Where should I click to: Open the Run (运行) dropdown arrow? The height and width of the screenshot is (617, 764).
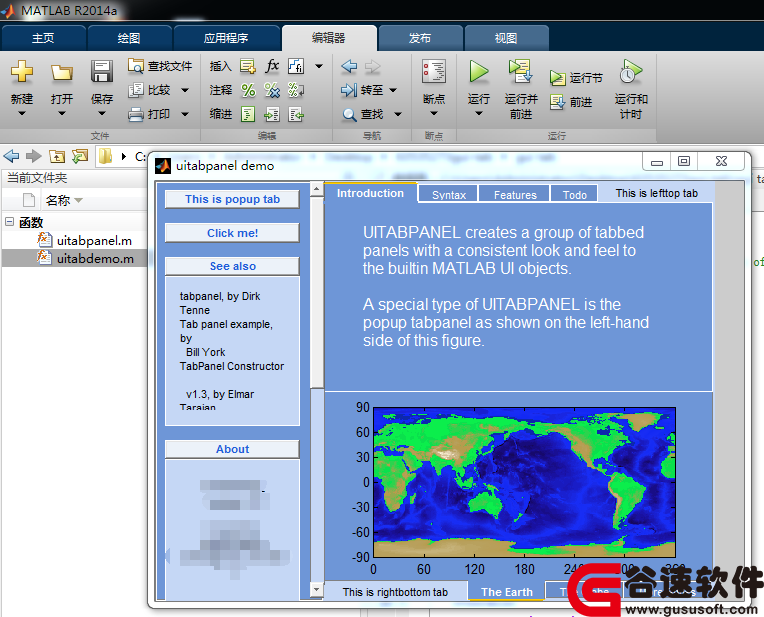[479, 114]
